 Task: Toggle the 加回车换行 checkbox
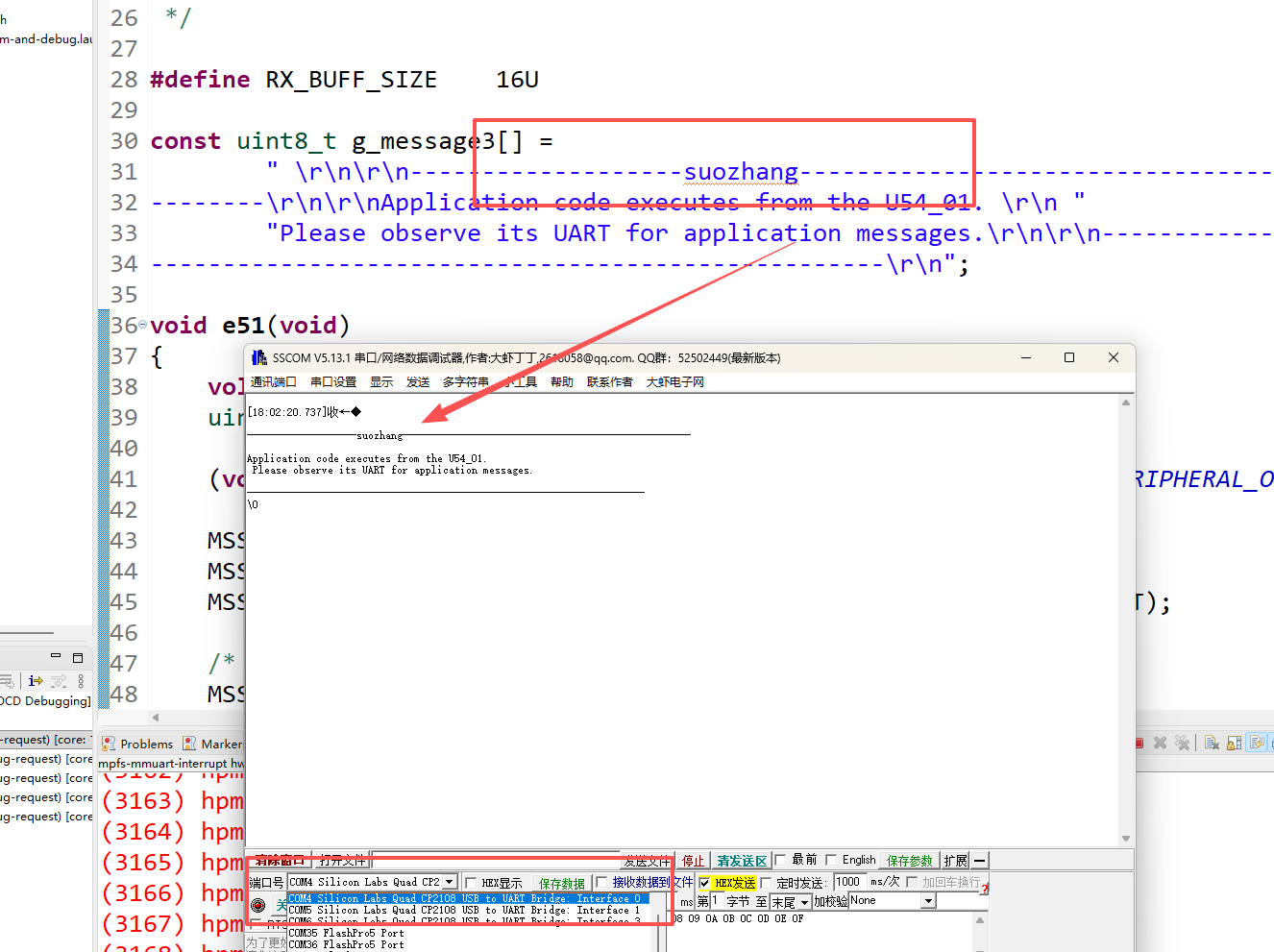click(913, 882)
